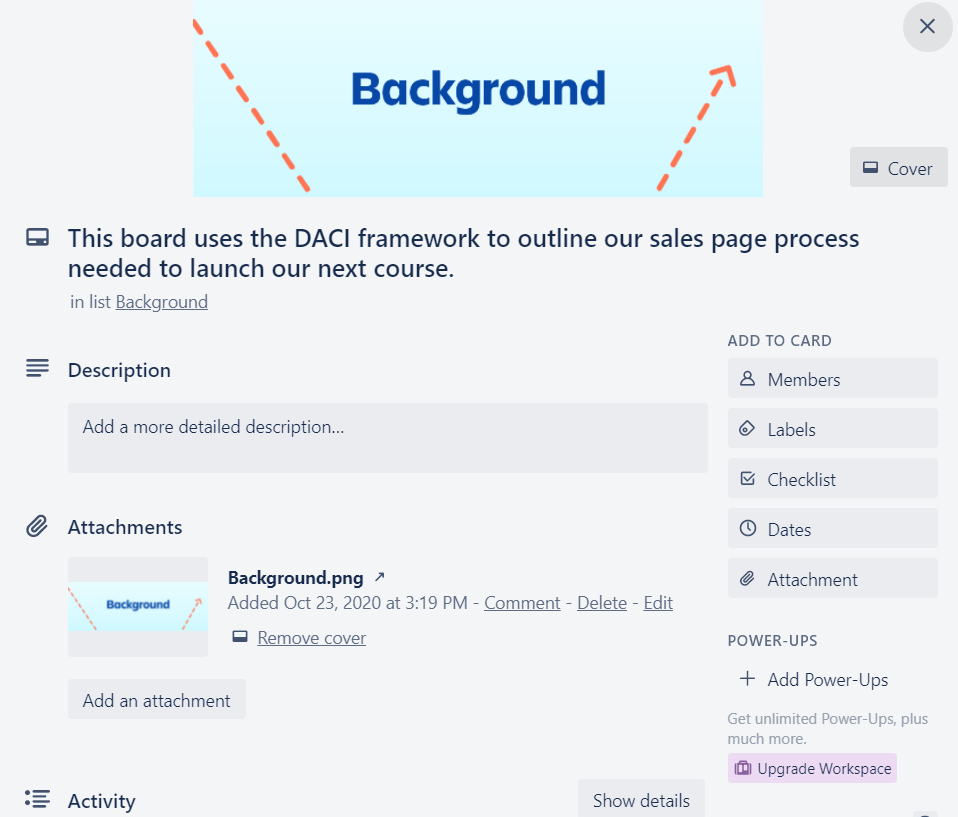958x817 pixels.
Task: Click the monitor icon on the Cover button
Action: (x=871, y=167)
